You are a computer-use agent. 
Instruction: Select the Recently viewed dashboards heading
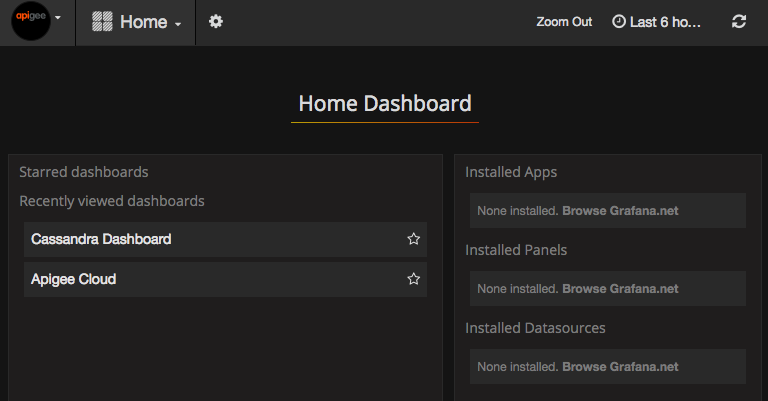[112, 201]
